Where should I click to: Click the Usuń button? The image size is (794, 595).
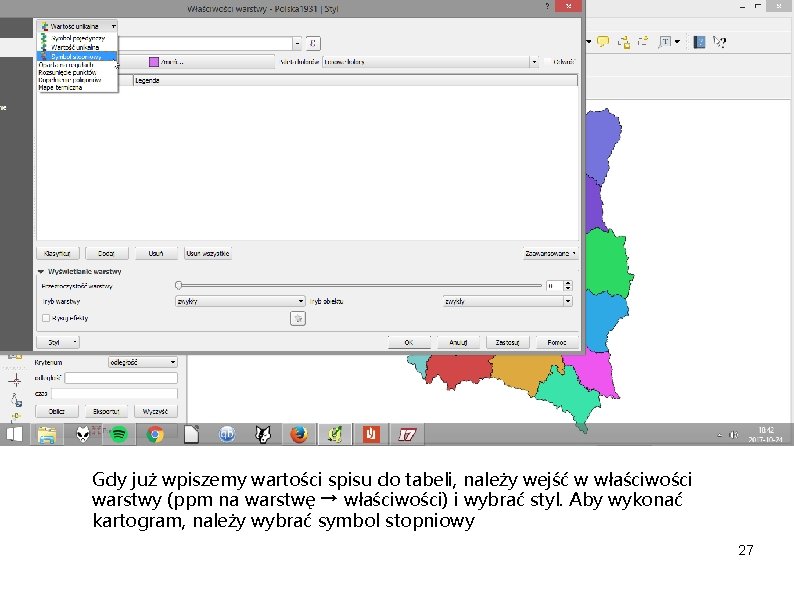coord(156,253)
